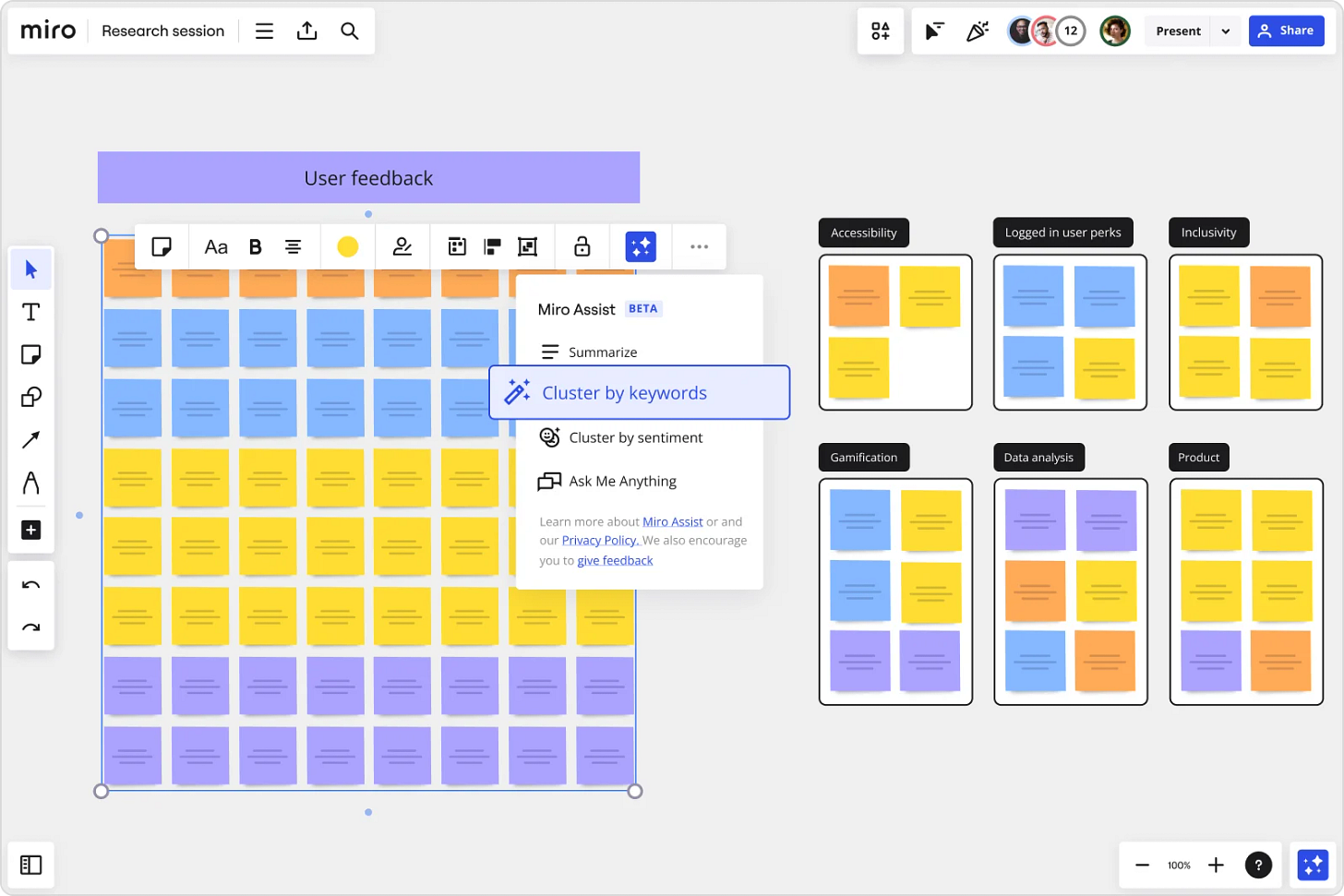
Task: Select the connection line arrow tool
Action: pos(31,440)
